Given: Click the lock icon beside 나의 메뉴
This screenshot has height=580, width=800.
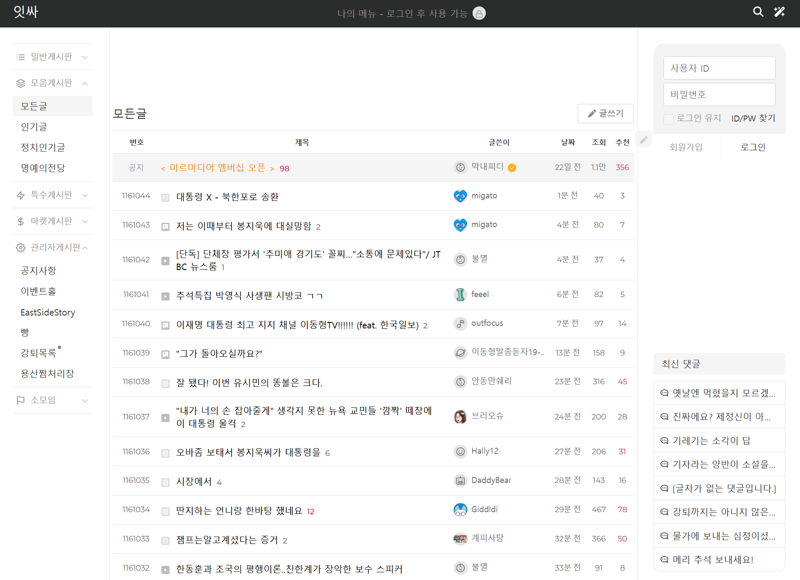Looking at the screenshot, I should coord(479,13).
